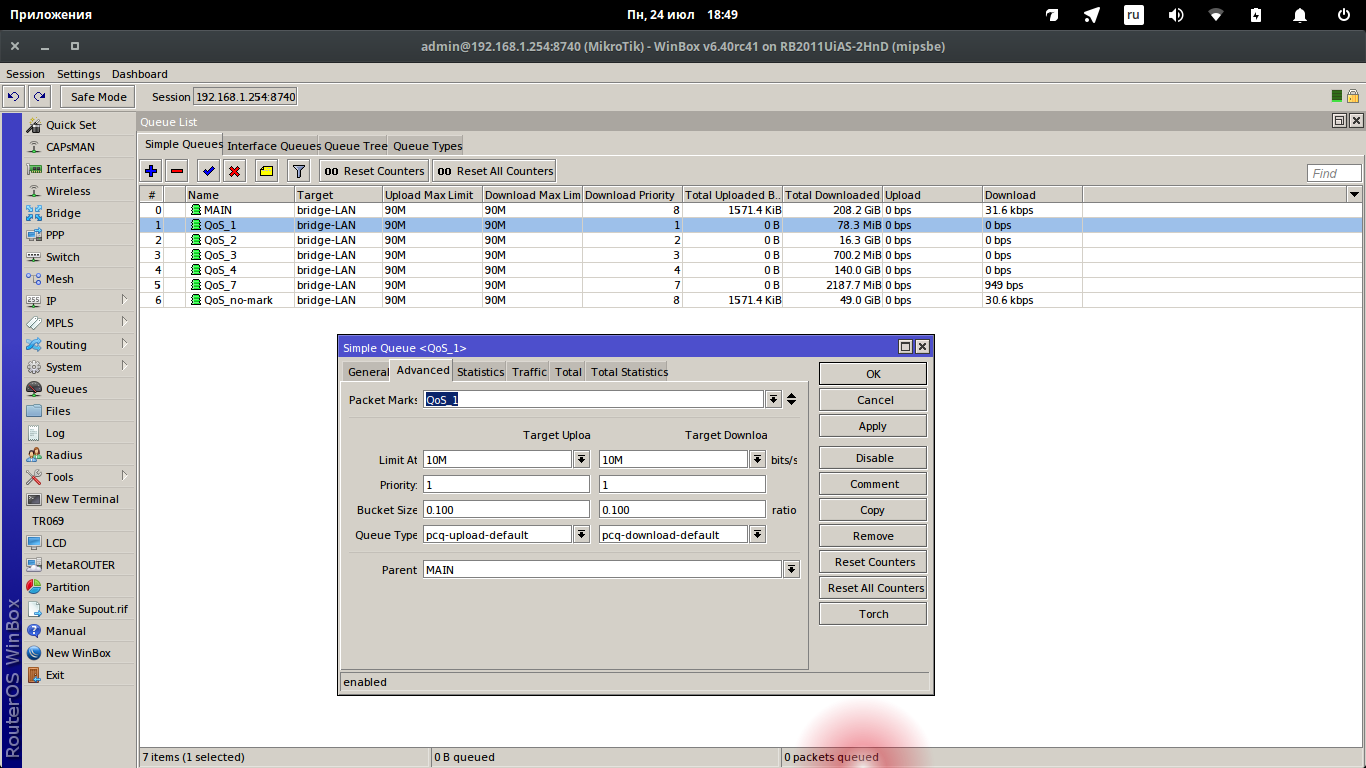
Task: Click the Undo arrow in toolbar
Action: tap(14, 97)
